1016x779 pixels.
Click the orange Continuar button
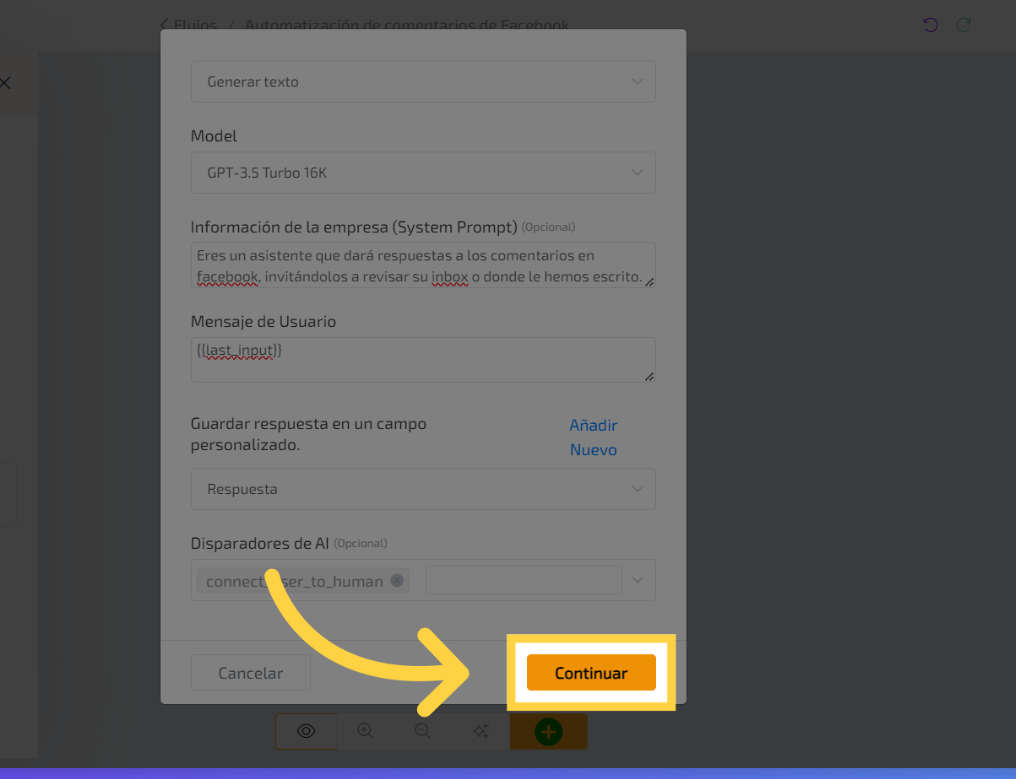[591, 673]
